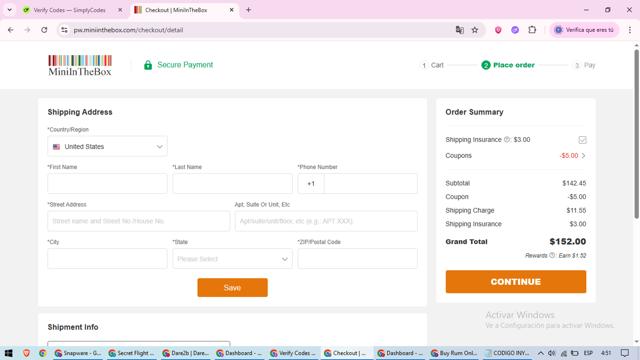Click the Shipping Insurance help icon
The image size is (640, 360).
coord(507,140)
